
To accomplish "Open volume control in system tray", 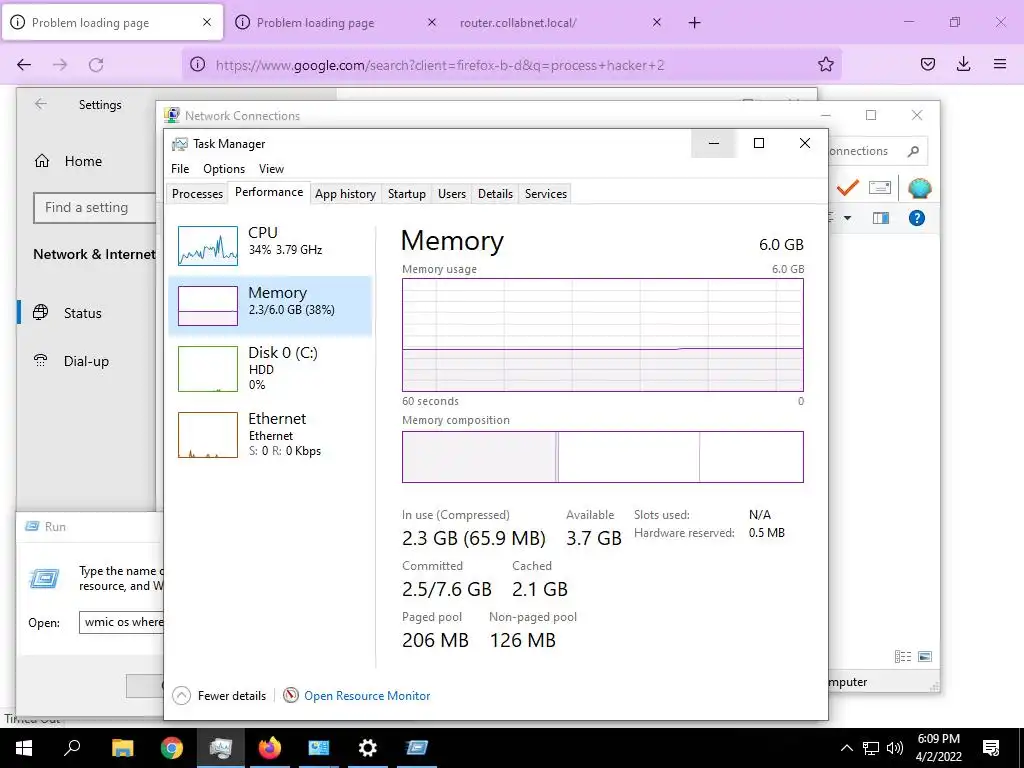I will tap(895, 748).
